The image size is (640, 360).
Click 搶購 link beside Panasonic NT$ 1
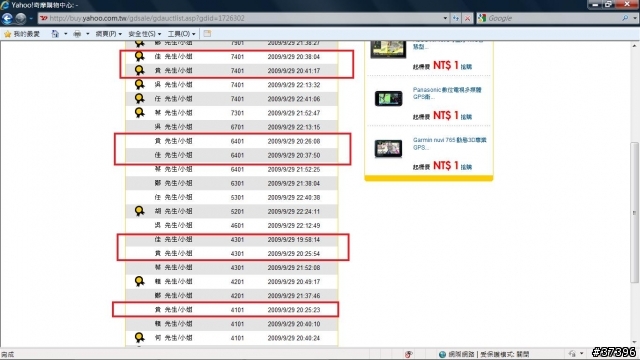466,117
